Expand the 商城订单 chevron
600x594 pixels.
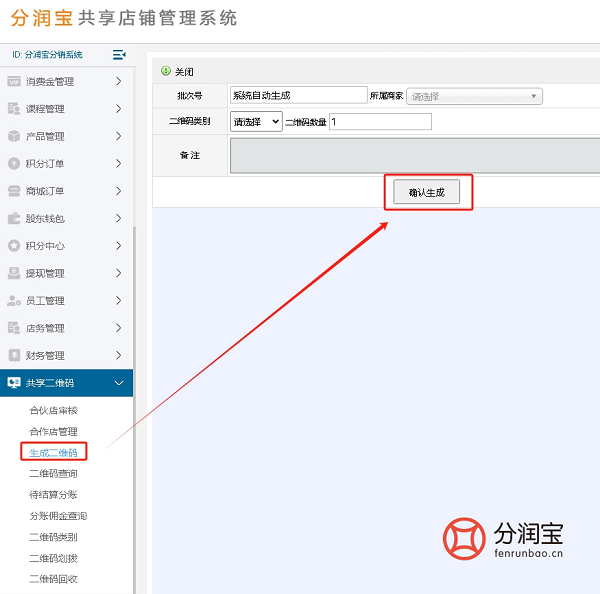click(119, 191)
